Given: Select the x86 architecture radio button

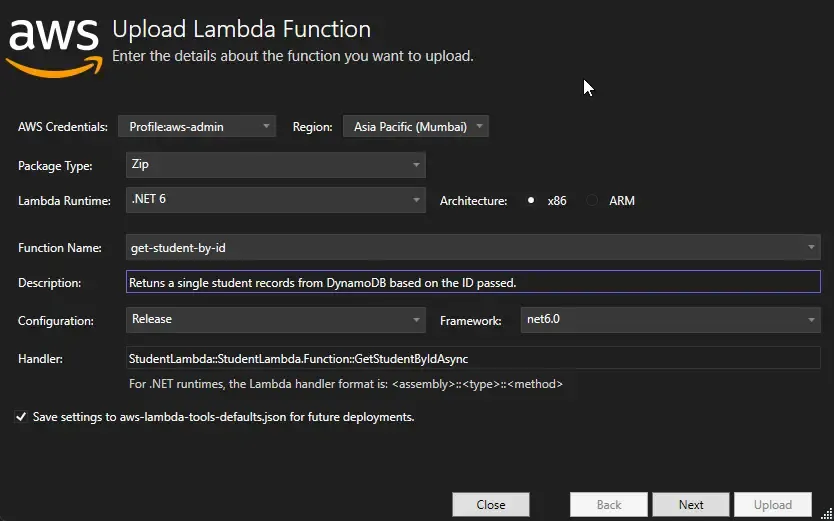Looking at the screenshot, I should pyautogui.click(x=531, y=201).
